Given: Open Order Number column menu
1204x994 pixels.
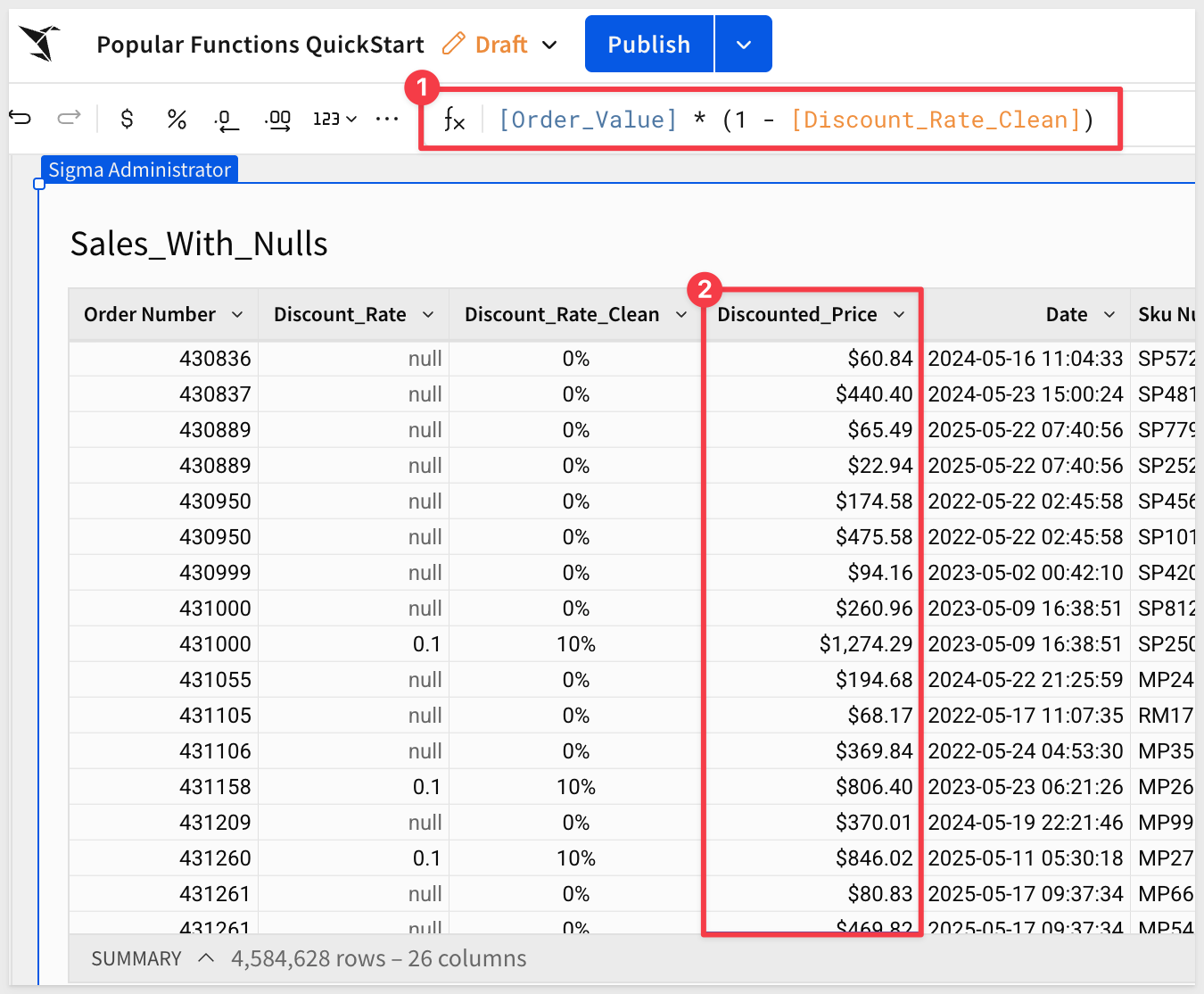Looking at the screenshot, I should coord(237,315).
